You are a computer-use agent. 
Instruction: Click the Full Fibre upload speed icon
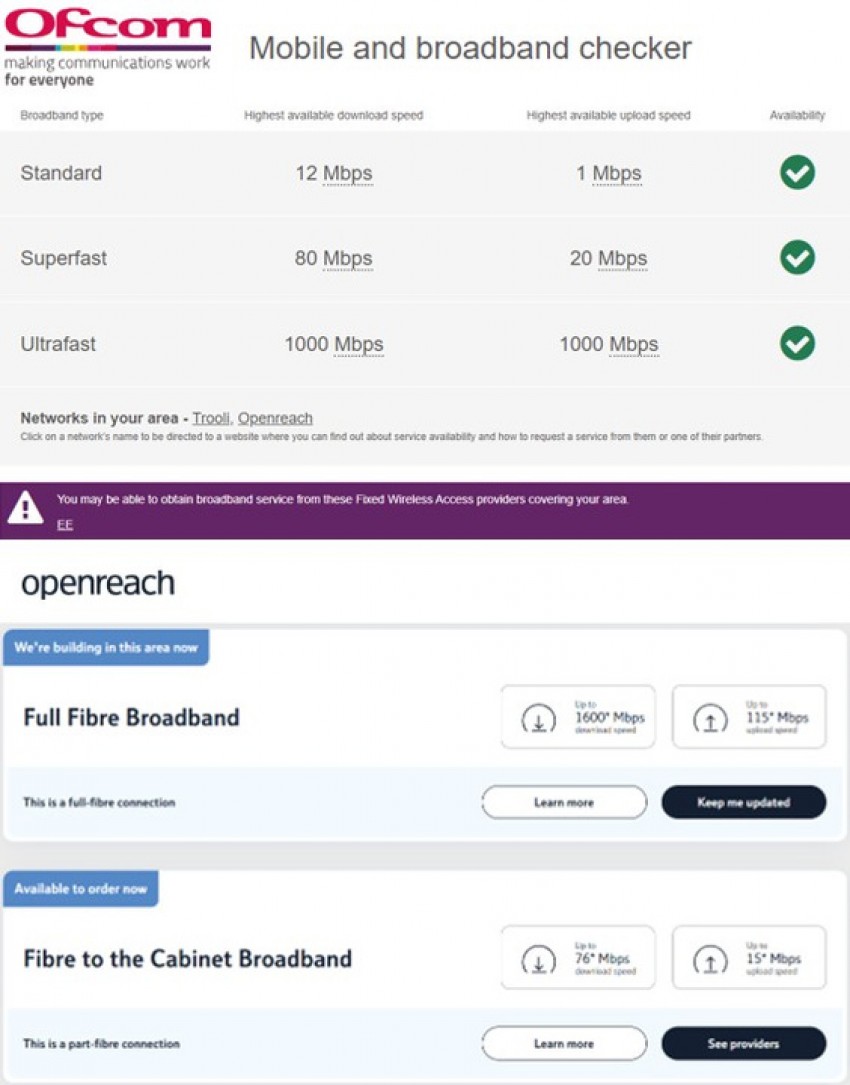710,718
